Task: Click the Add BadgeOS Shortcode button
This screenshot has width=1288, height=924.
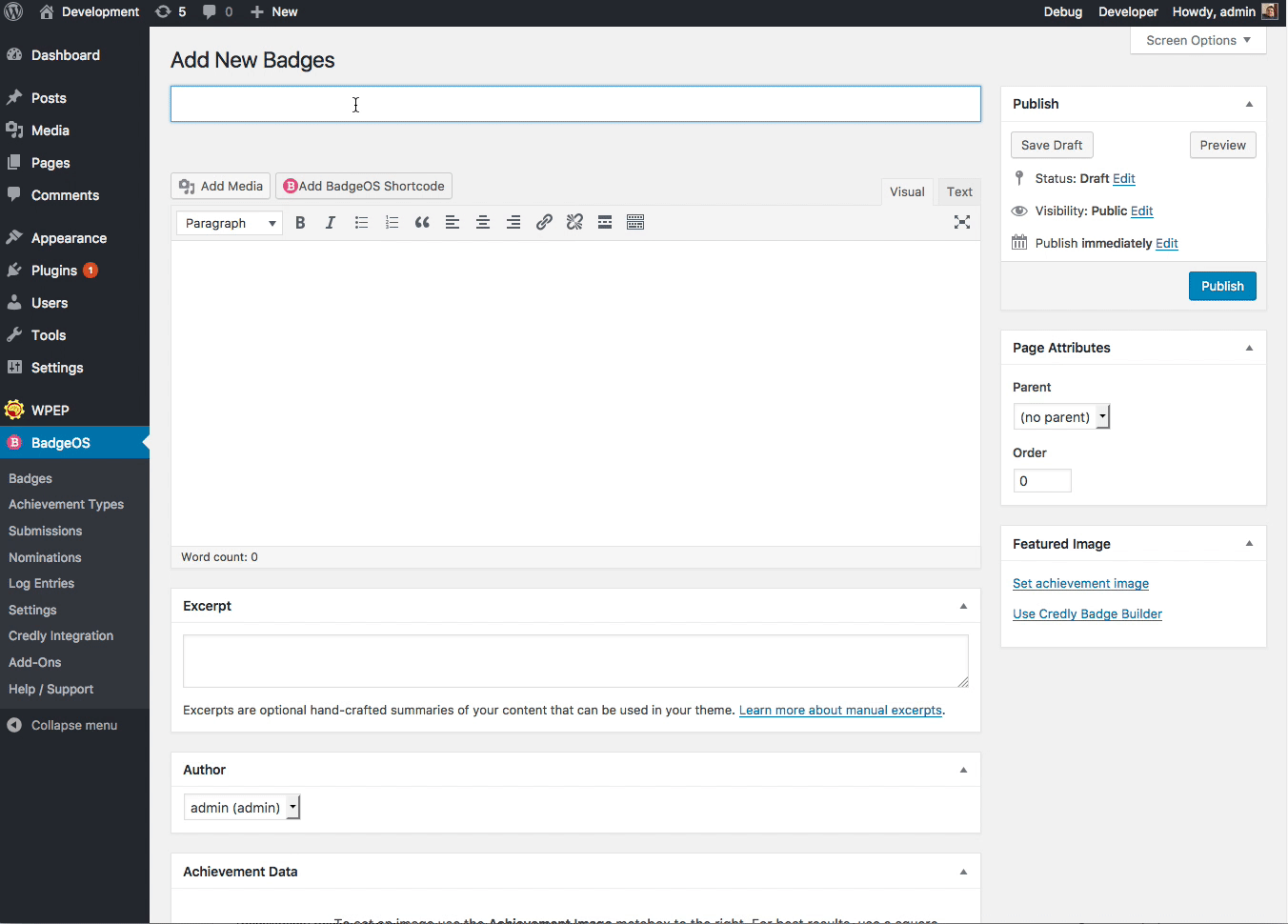Action: [364, 186]
